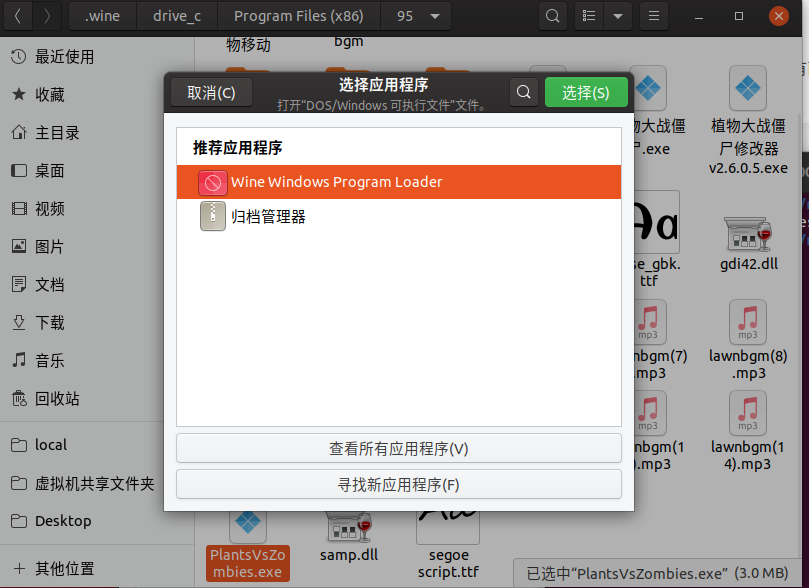Go back in file manager

[x=18, y=16]
